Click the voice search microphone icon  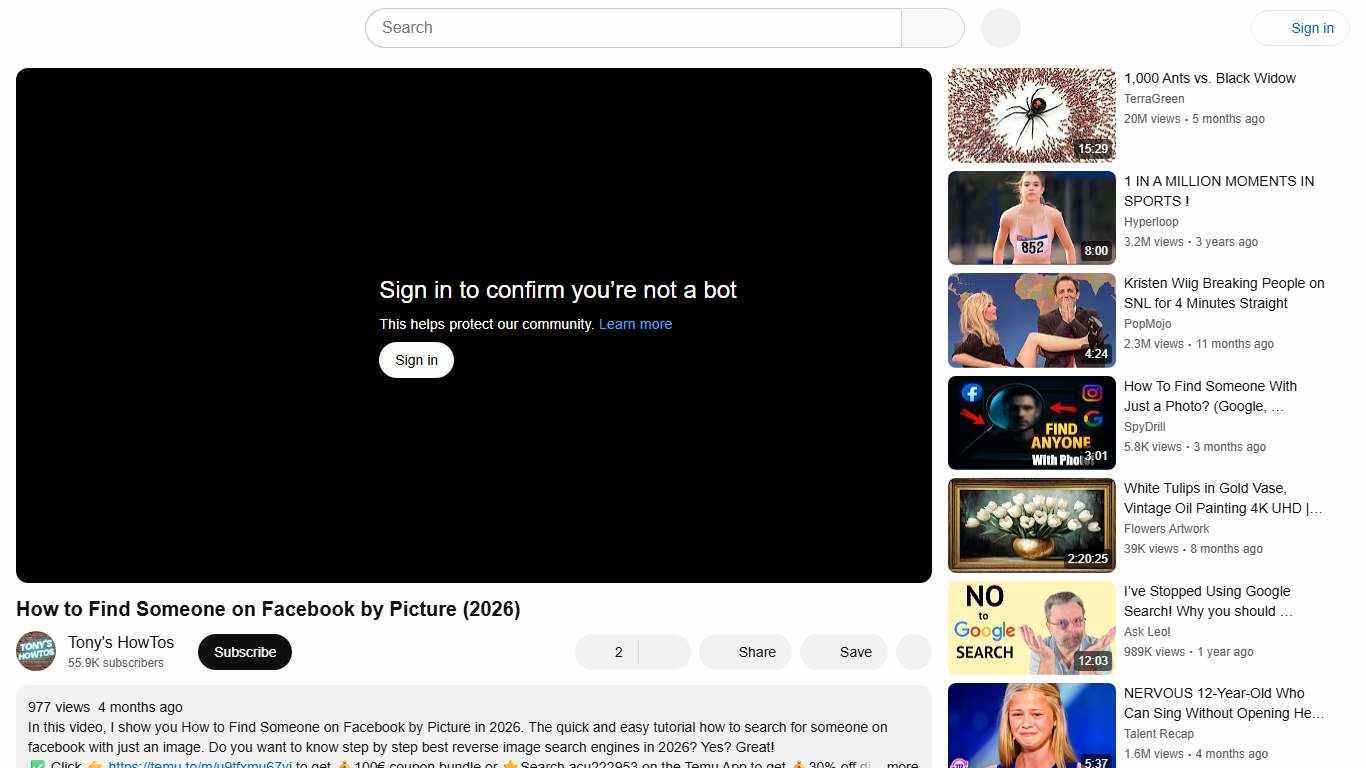click(999, 27)
